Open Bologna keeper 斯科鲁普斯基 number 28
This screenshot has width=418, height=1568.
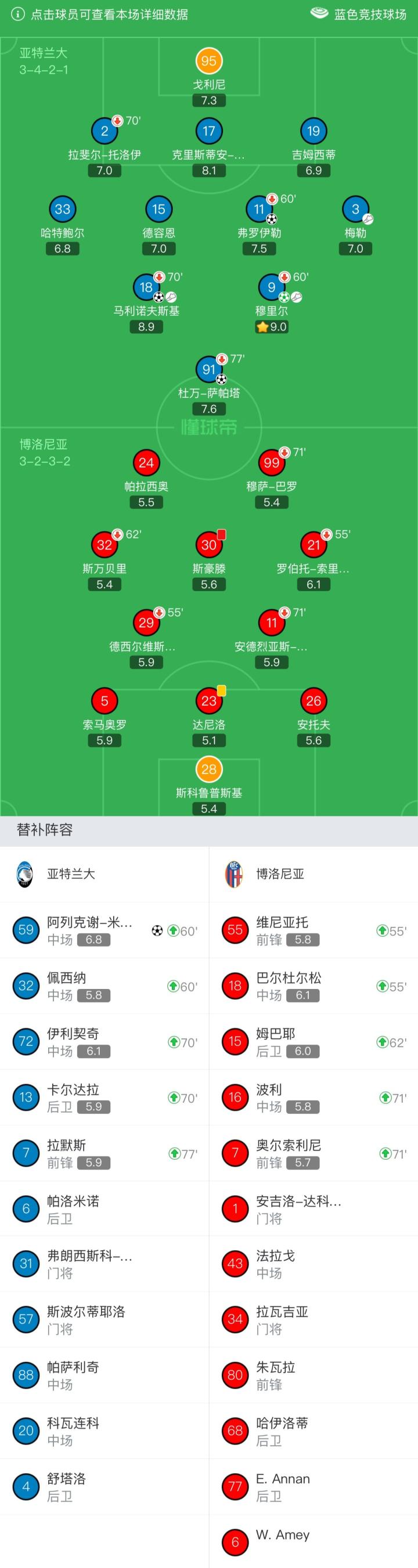click(x=208, y=769)
